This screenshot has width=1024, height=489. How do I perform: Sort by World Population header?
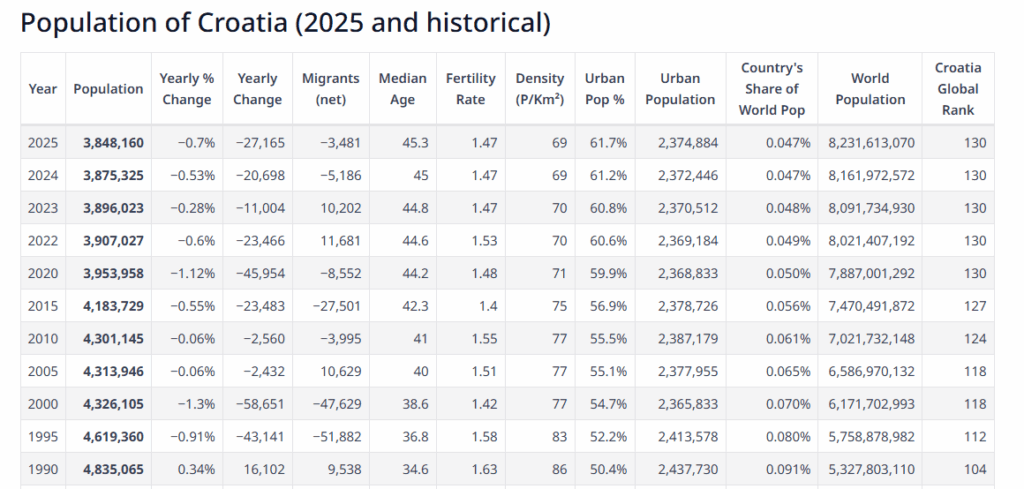click(870, 89)
